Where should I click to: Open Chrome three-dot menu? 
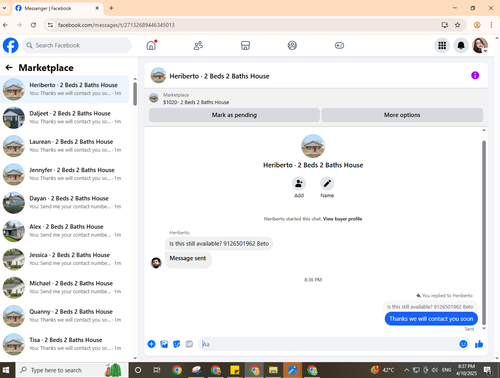click(491, 25)
